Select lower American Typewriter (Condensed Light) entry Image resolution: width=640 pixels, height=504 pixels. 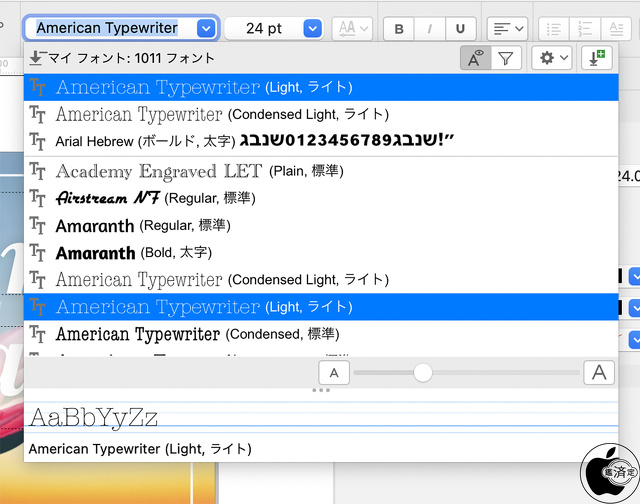point(321,280)
